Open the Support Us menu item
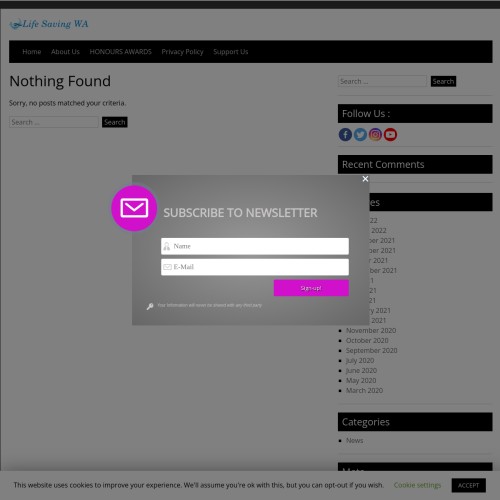Viewport: 500px width, 500px height. [x=231, y=52]
